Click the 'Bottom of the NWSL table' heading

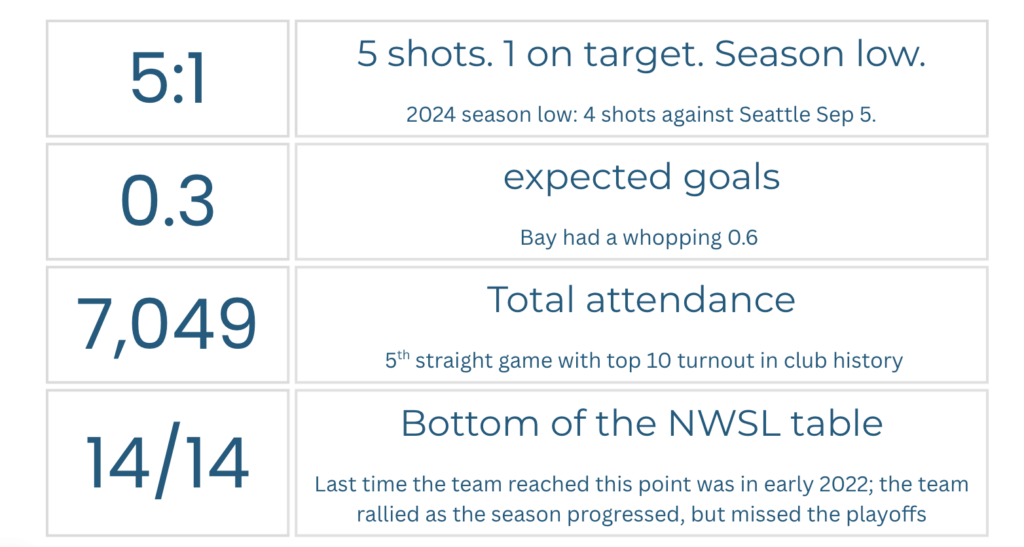tap(641, 424)
